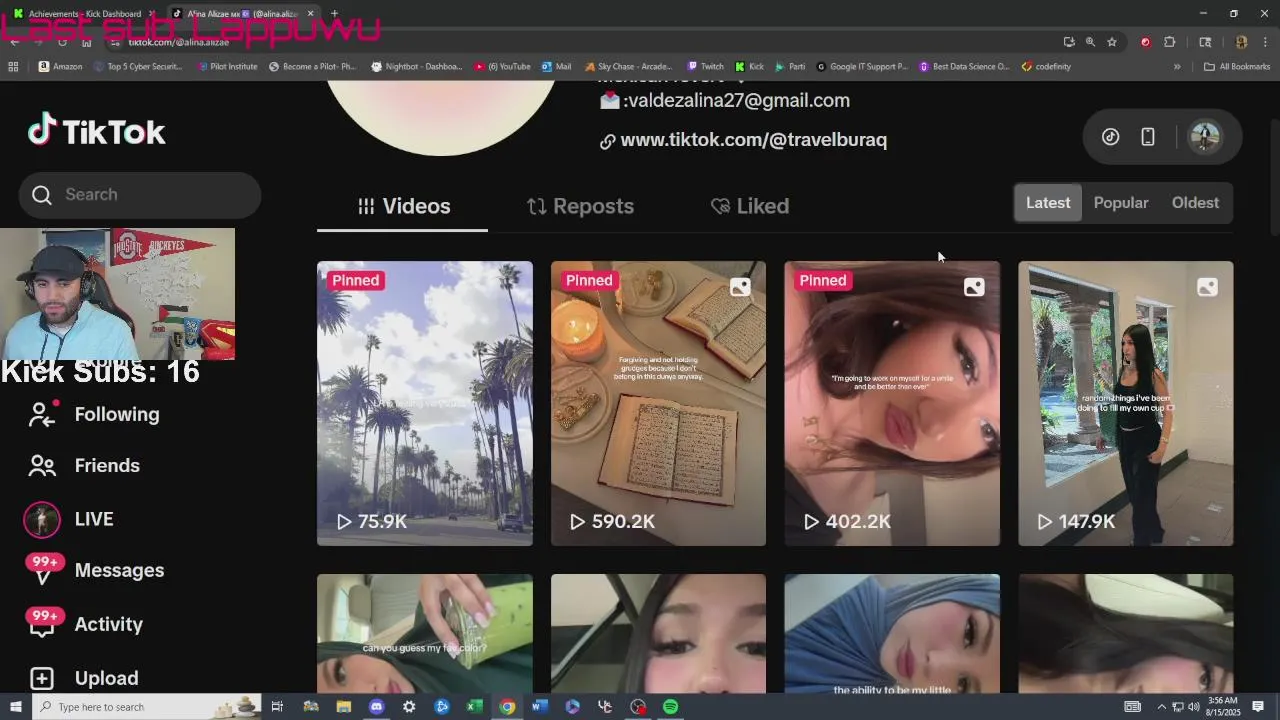Screen dimensions: 1280x720
Task: Click the Get TikTok app phone icon
Action: point(1147,137)
